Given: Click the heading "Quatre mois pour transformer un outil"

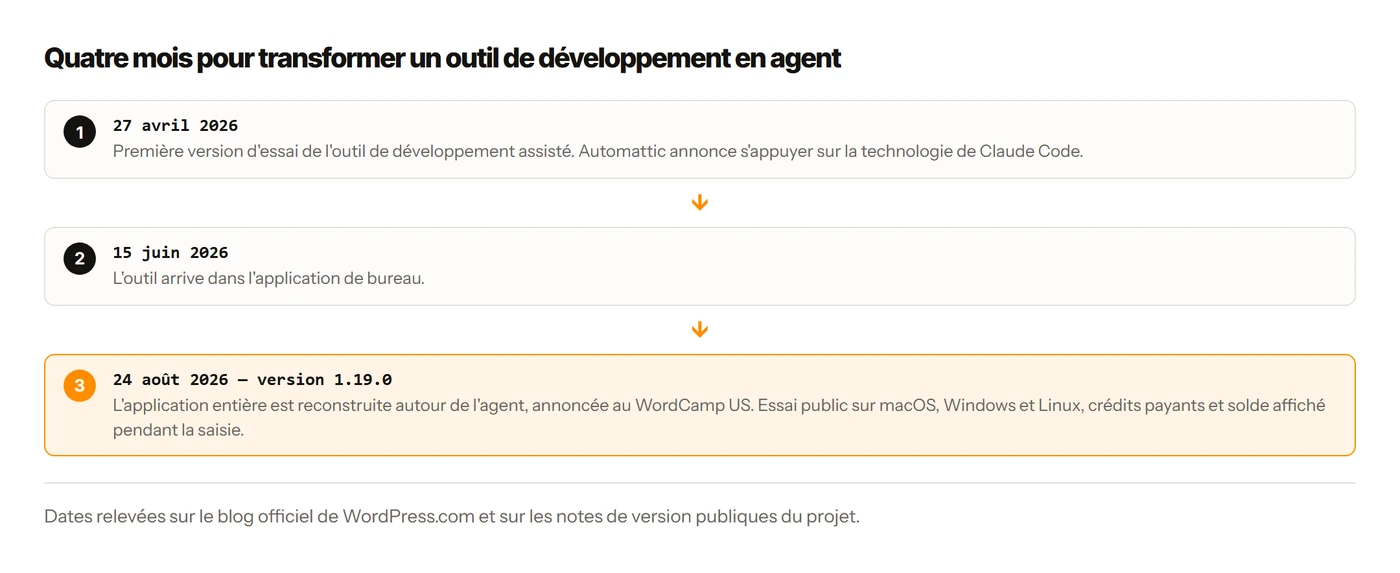Looking at the screenshot, I should coord(443,58).
